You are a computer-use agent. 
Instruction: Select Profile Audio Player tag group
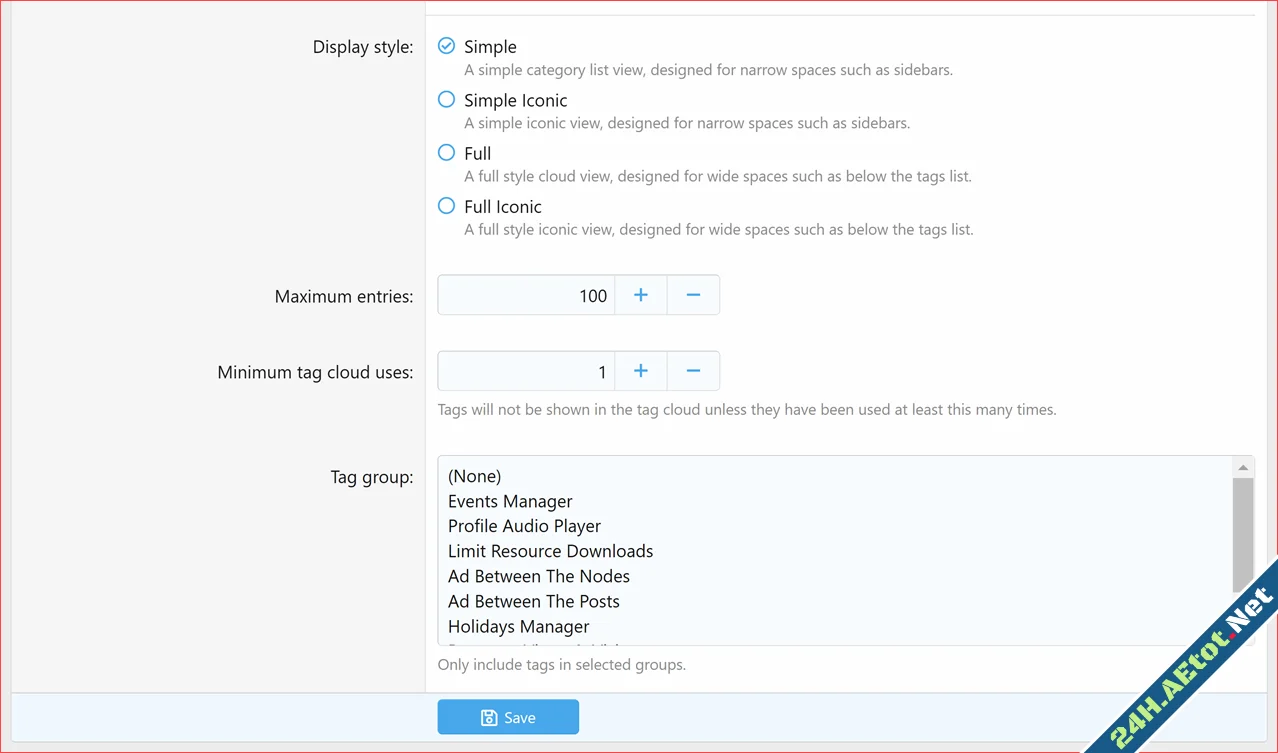pos(524,526)
